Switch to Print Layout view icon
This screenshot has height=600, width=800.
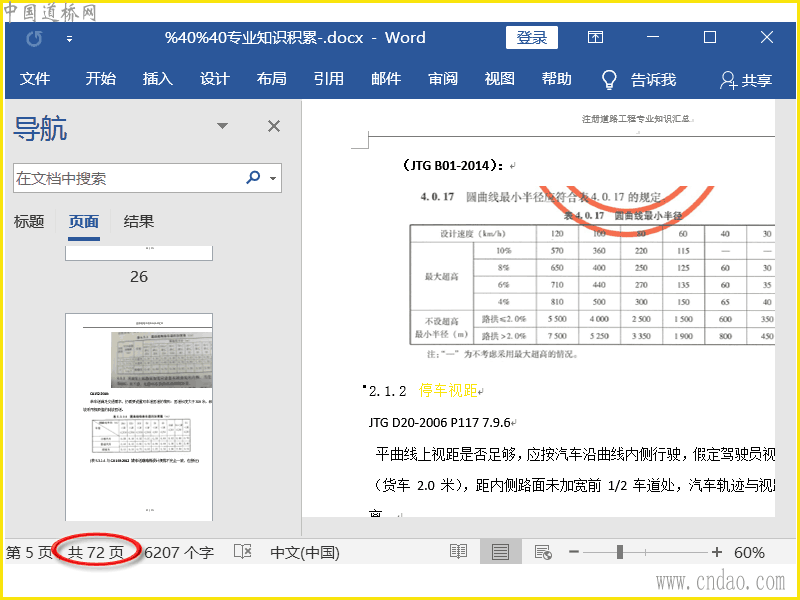point(501,552)
